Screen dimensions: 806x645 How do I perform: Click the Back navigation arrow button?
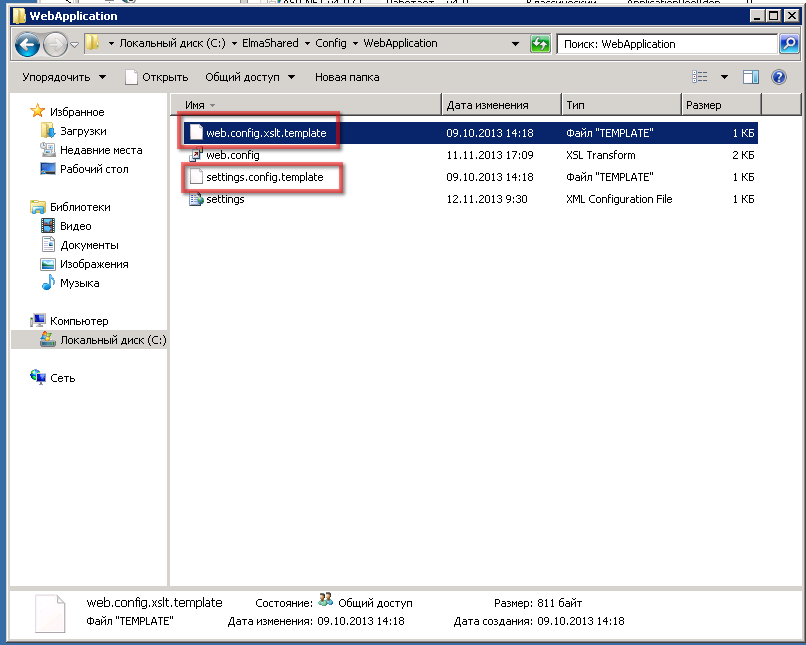[x=27, y=44]
